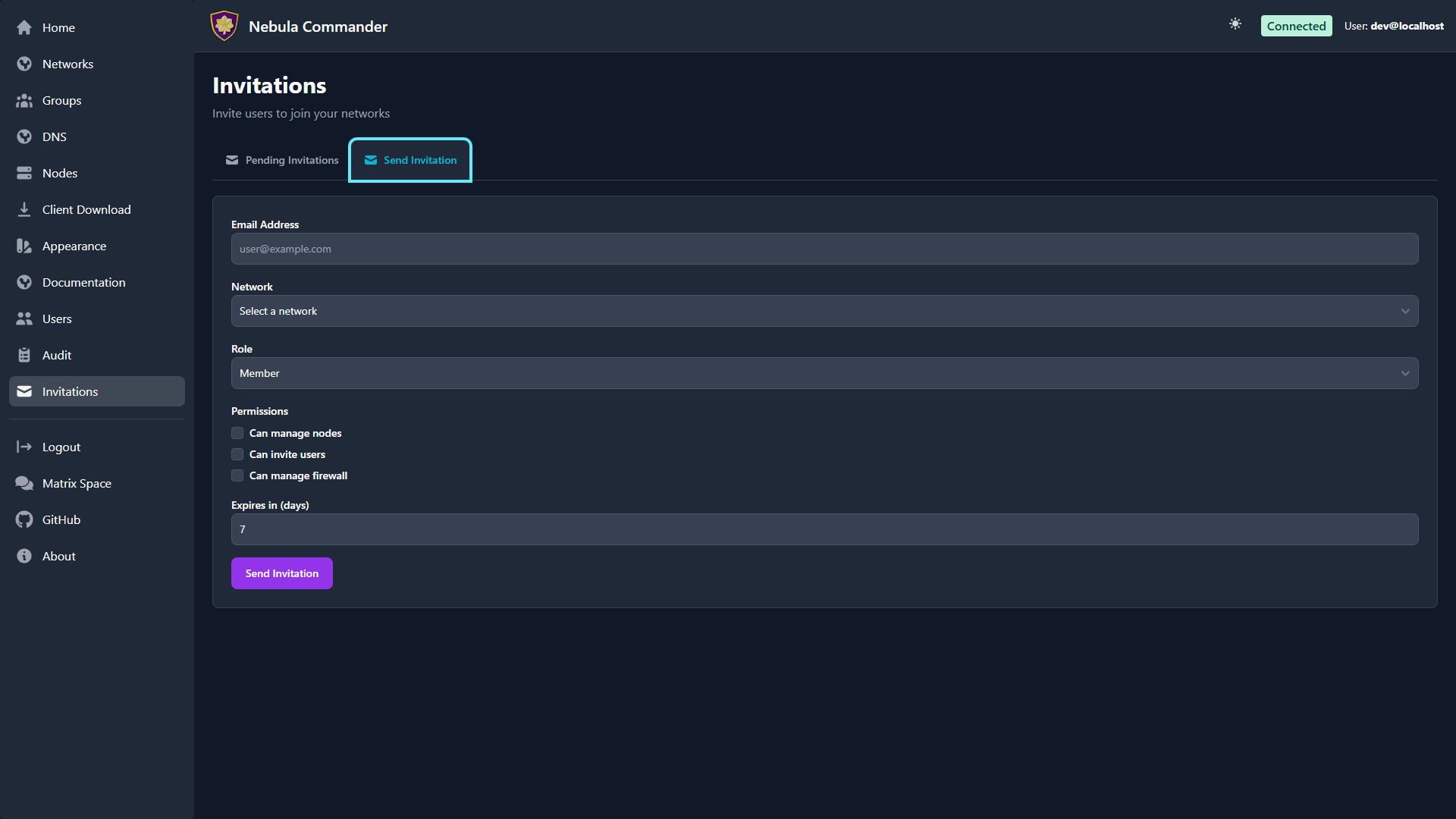Click the Invitations envelope icon in sidebar
1456x819 pixels.
click(x=24, y=391)
